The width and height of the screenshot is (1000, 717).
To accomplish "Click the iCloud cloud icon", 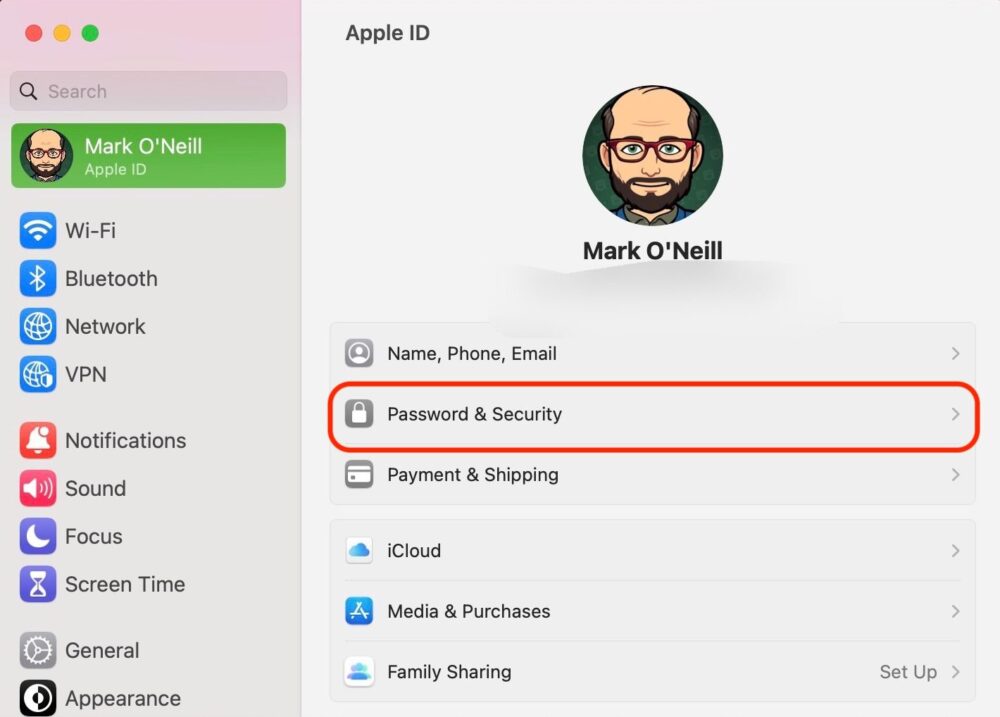I will 359,550.
